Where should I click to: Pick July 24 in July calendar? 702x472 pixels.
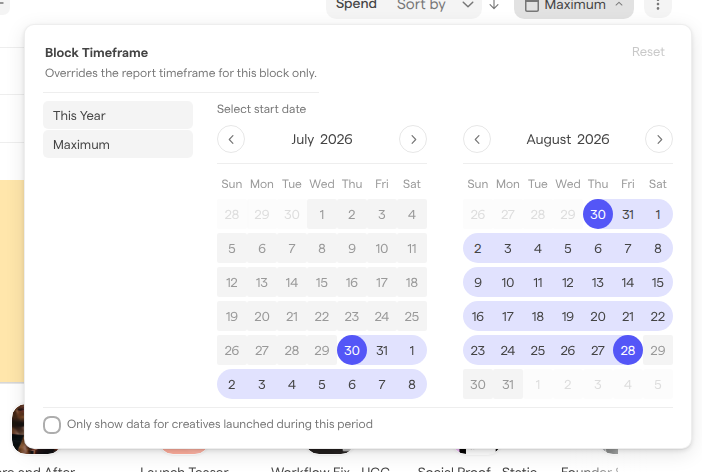(382, 317)
